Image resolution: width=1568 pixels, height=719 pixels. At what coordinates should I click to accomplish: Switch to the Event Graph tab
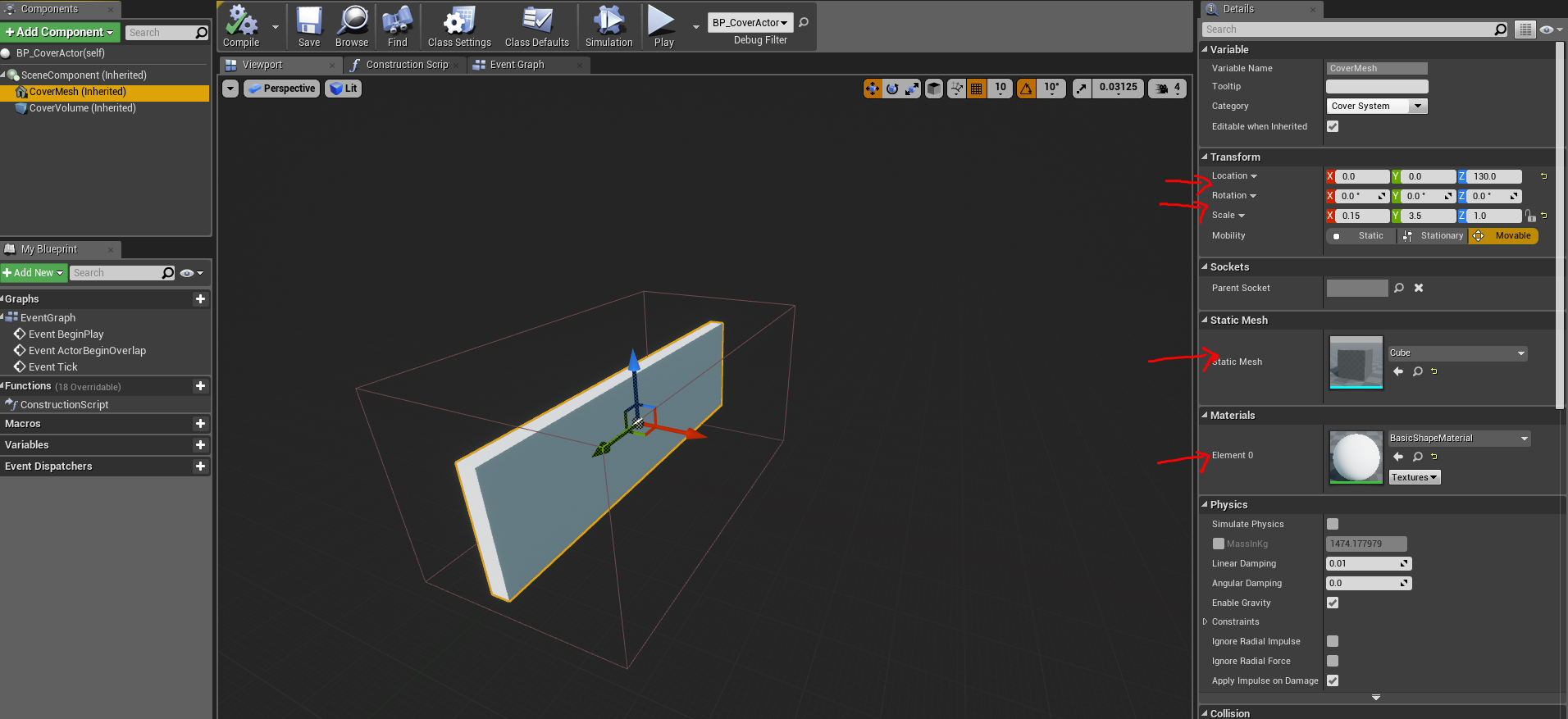point(517,65)
